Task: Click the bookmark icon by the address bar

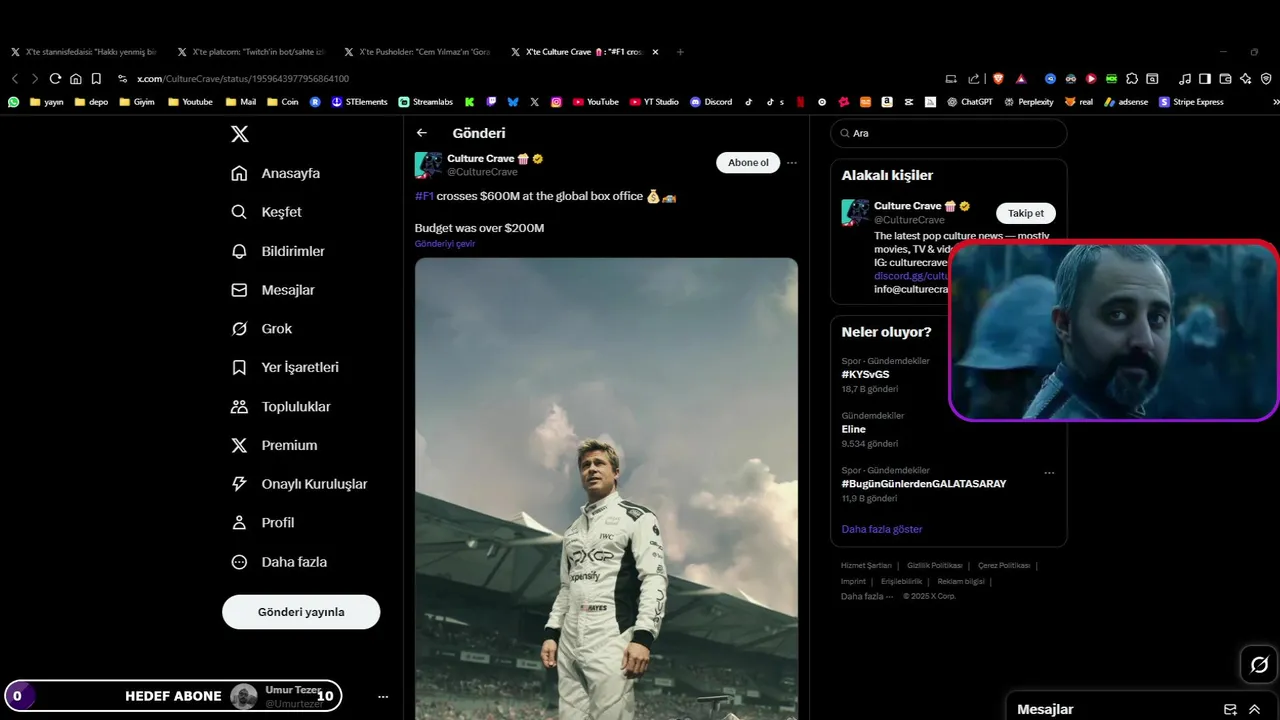Action: (96, 78)
